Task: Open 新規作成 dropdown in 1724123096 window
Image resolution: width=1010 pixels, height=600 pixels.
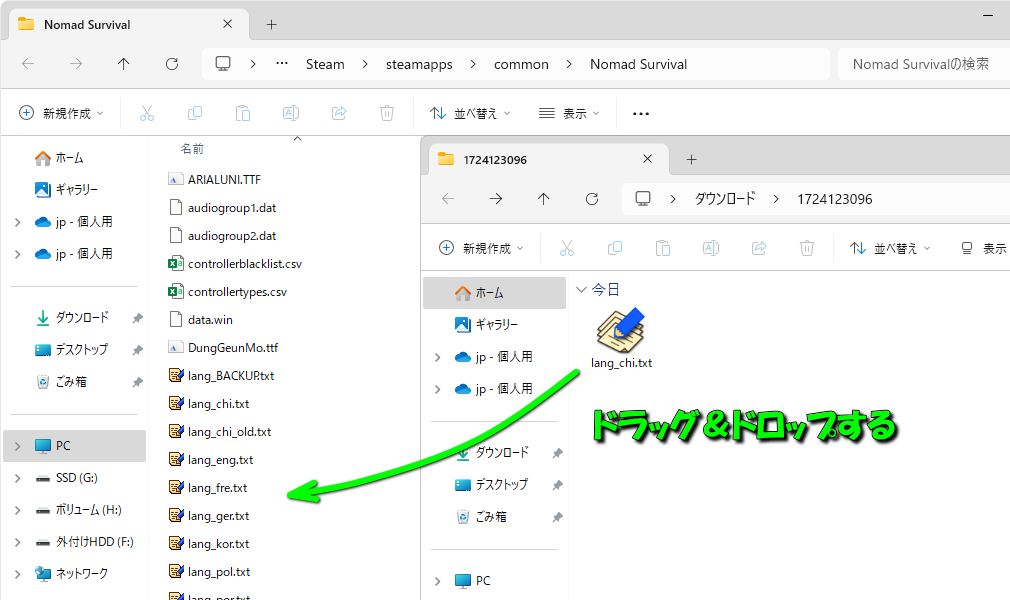Action: pyautogui.click(x=481, y=248)
